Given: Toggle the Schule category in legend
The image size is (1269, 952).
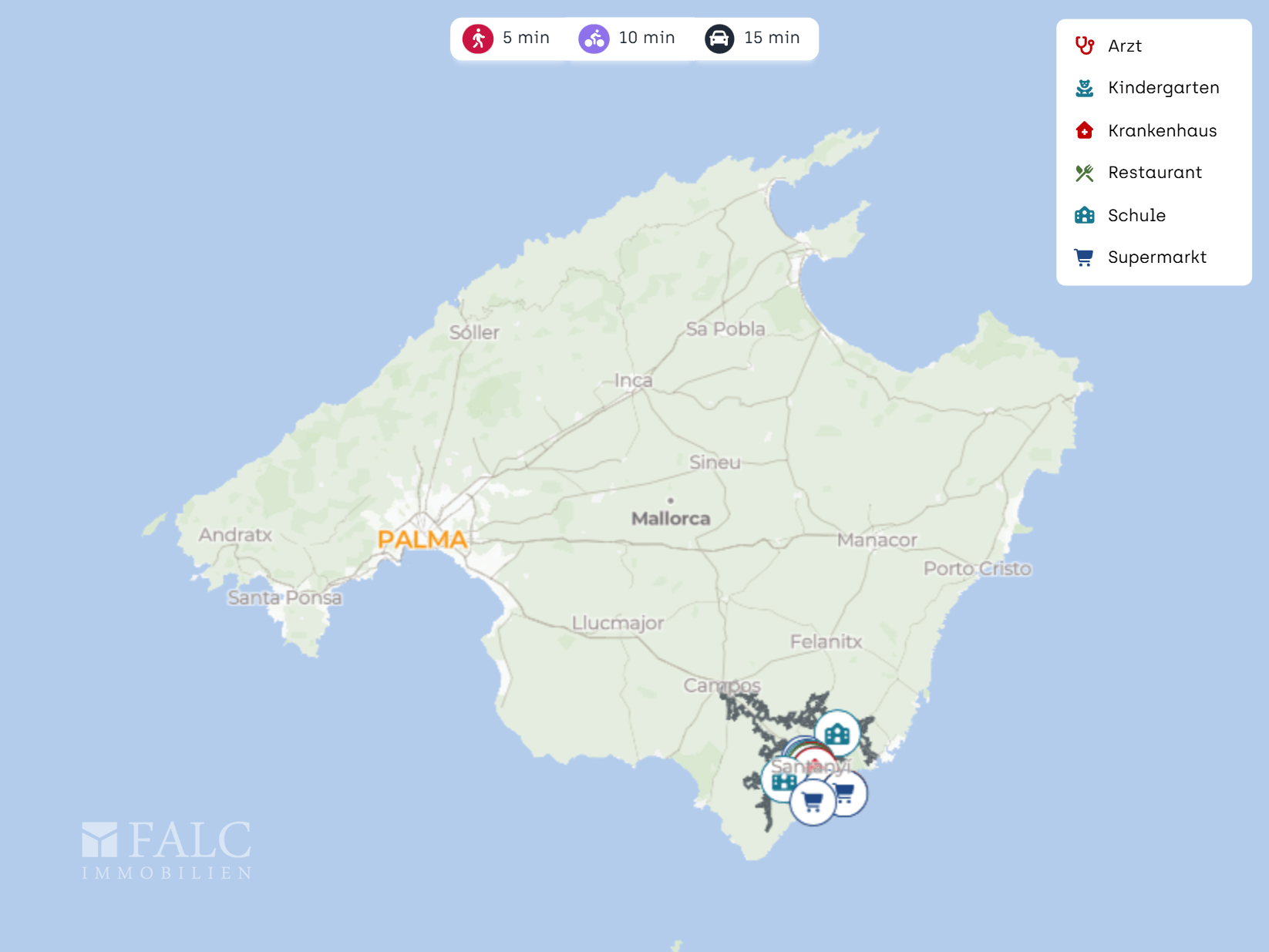Looking at the screenshot, I should [1136, 215].
